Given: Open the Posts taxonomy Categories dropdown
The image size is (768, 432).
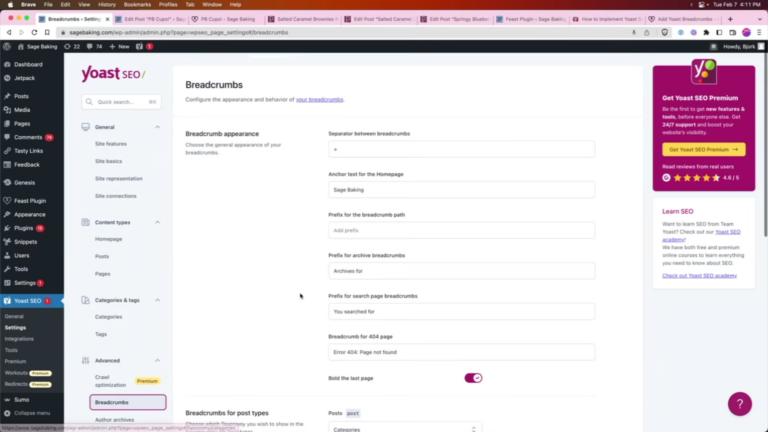Looking at the screenshot, I should (405, 428).
